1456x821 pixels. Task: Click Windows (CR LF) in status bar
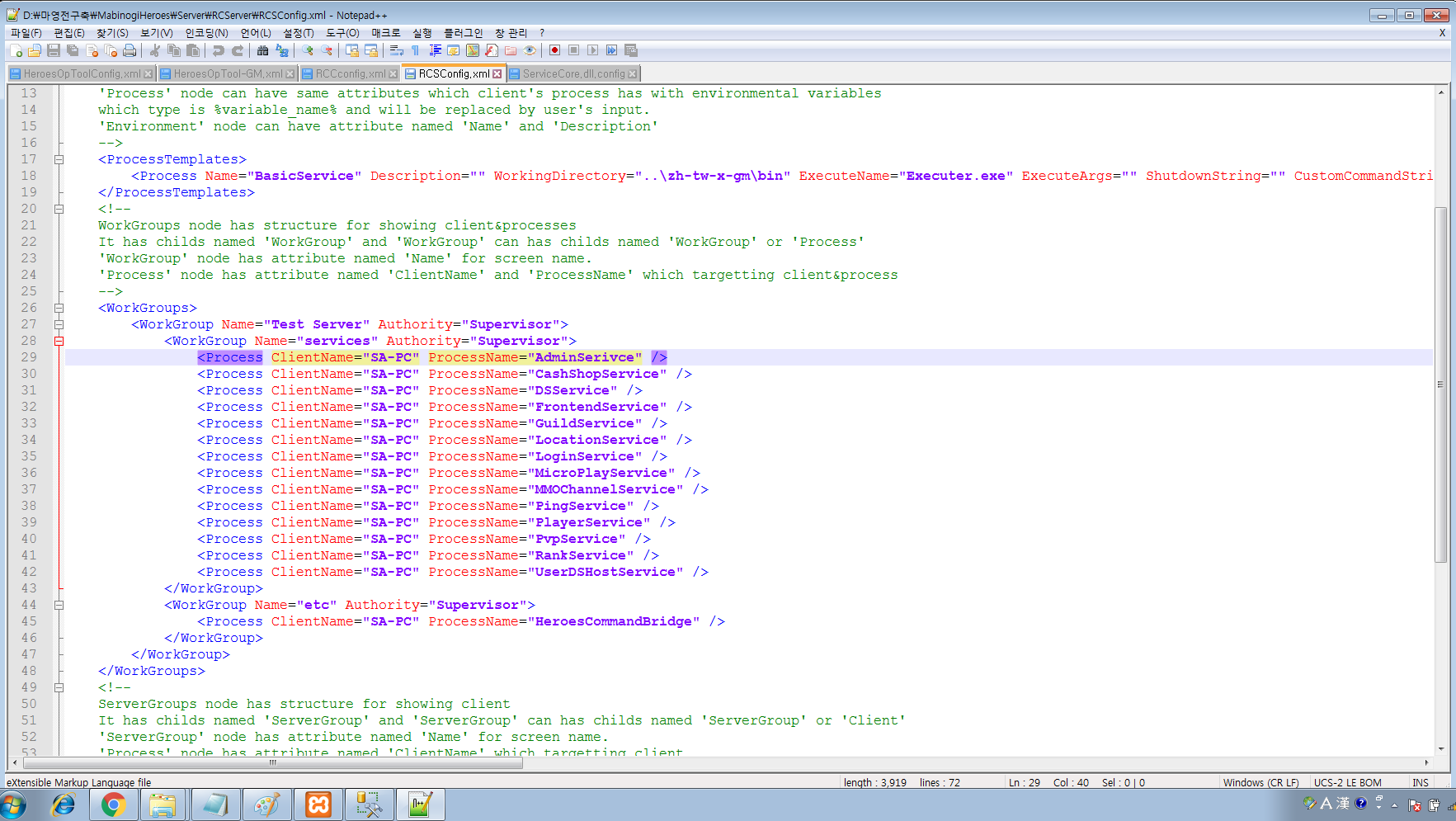click(1260, 782)
